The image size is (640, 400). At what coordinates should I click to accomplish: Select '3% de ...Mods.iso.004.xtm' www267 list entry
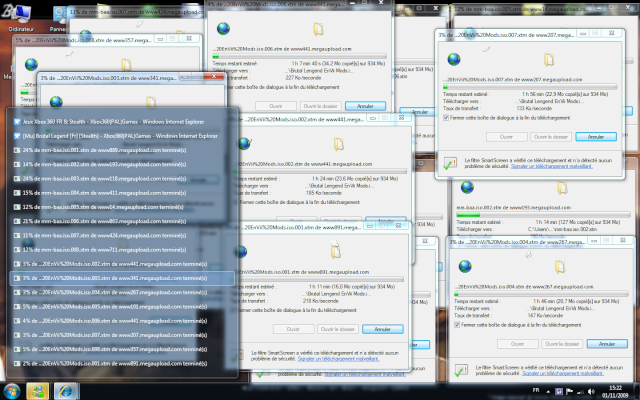122,293
